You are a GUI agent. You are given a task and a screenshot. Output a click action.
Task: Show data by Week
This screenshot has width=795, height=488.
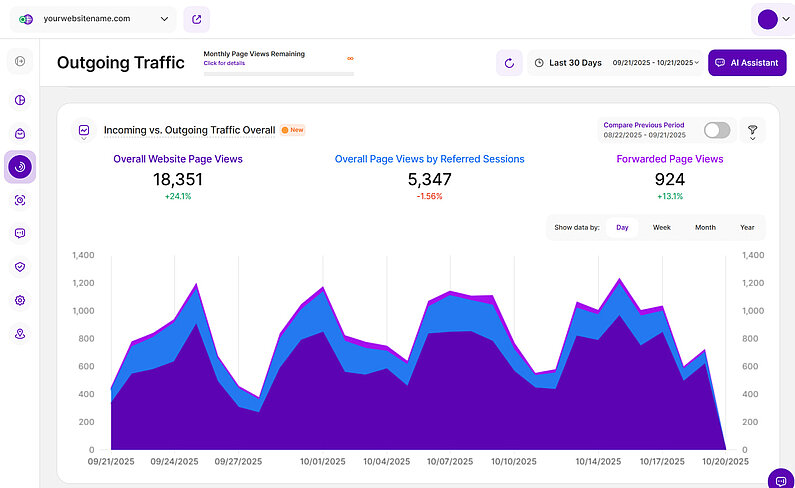click(x=662, y=227)
